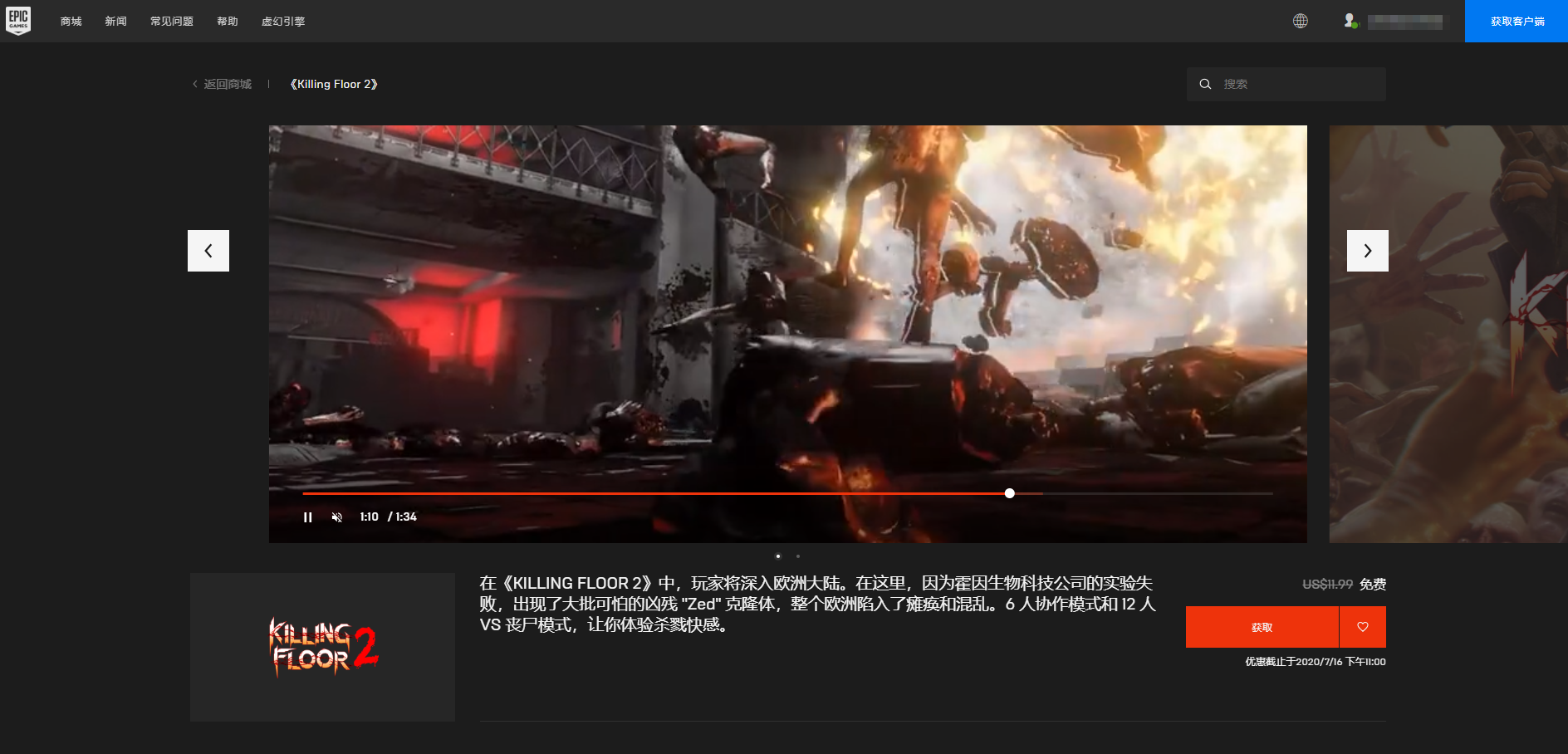Click the account username in the header

[1405, 22]
